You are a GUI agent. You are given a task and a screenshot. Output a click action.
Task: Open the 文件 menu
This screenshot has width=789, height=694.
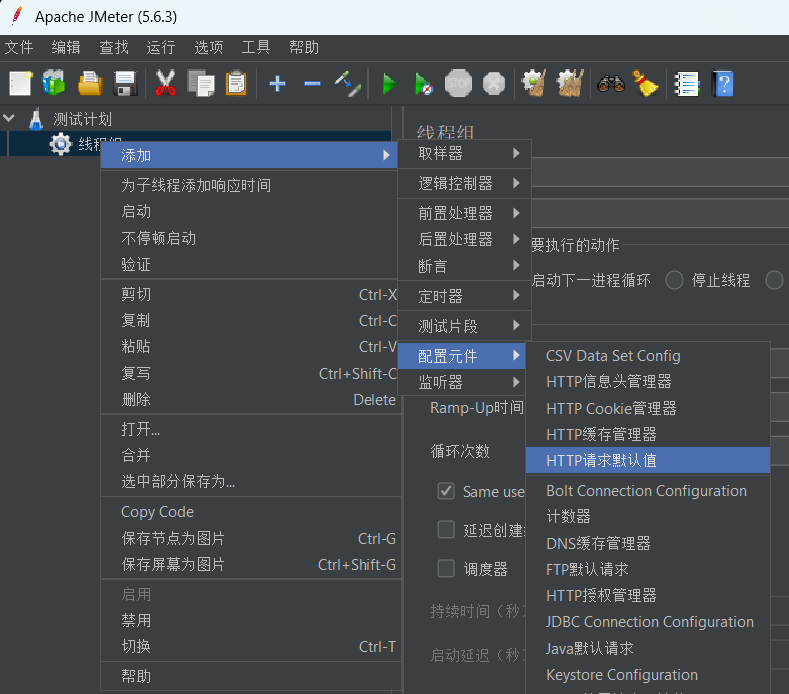pos(19,47)
